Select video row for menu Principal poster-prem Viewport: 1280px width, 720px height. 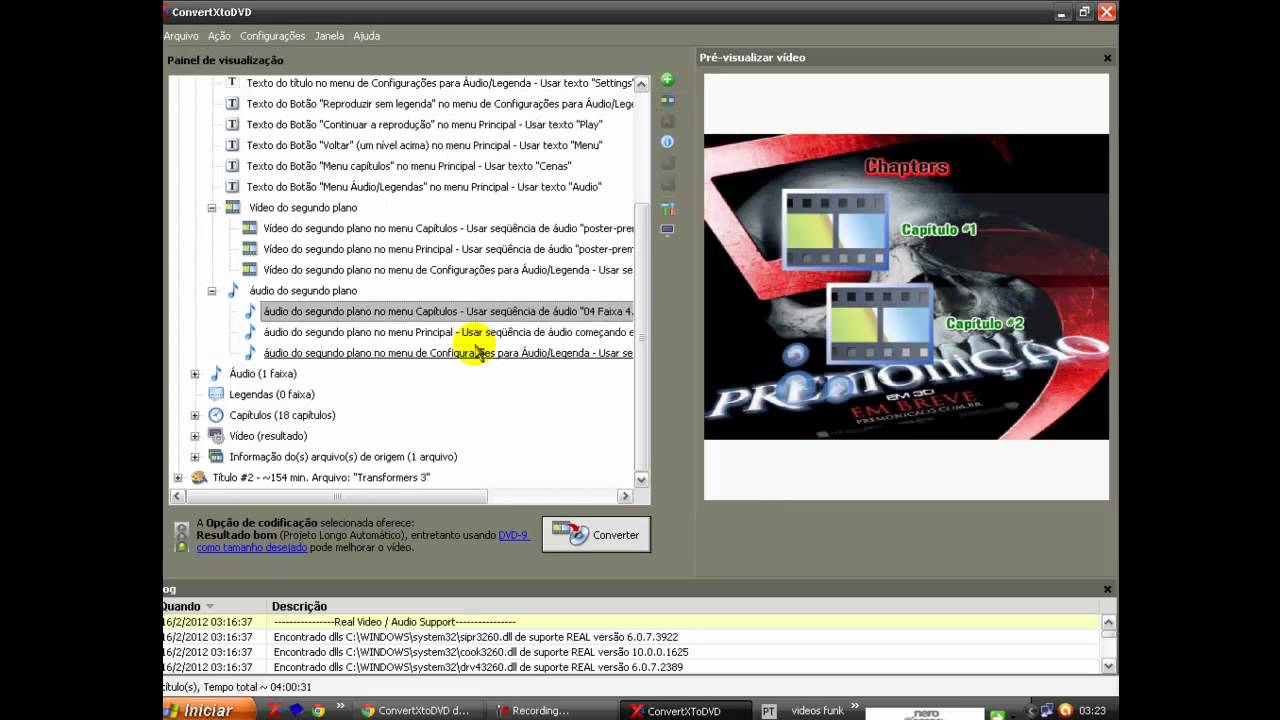447,249
